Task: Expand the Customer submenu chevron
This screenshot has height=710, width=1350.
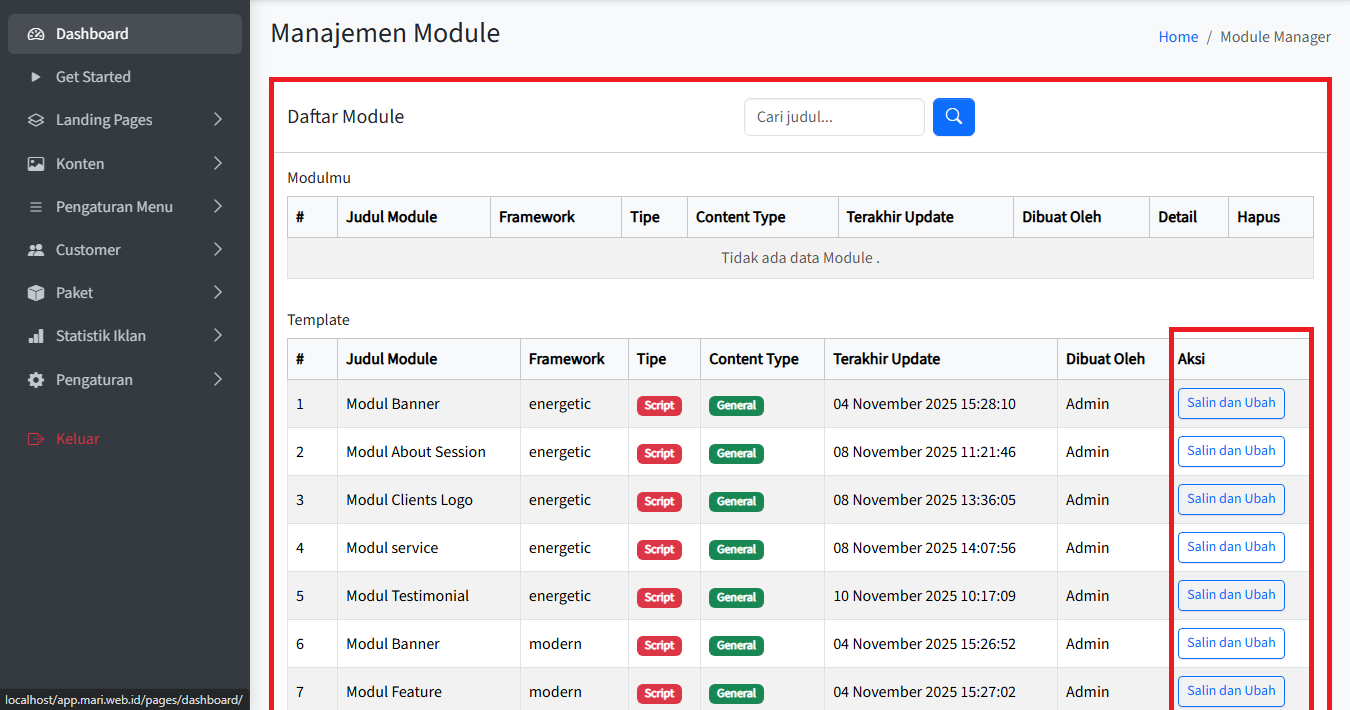Action: coord(218,250)
